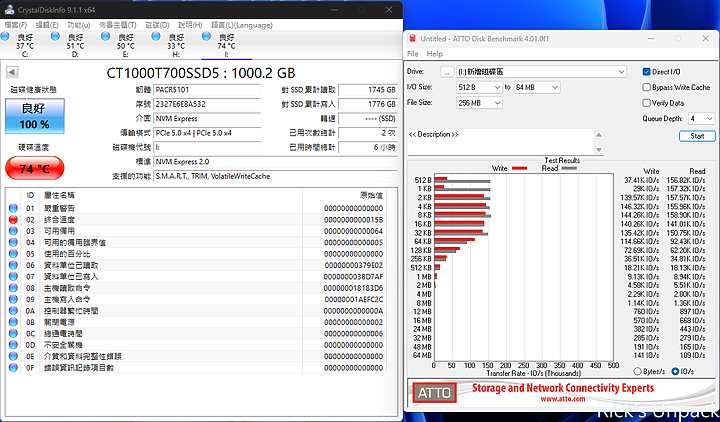Select drive H: status orb at 33 °C

156,36
